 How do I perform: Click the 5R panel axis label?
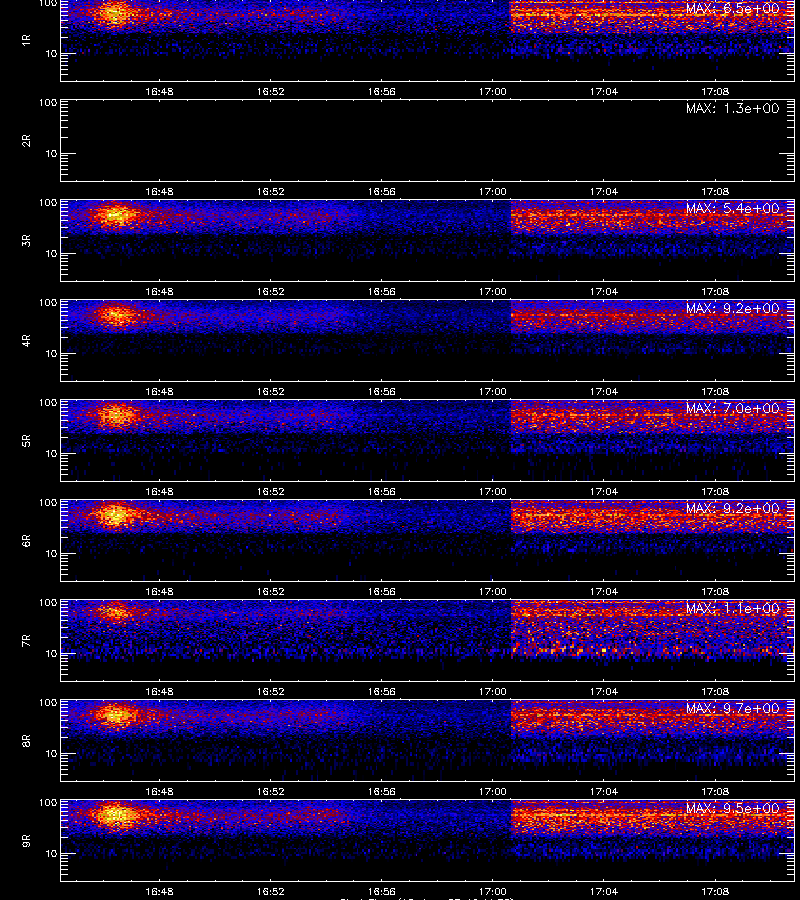point(26,441)
